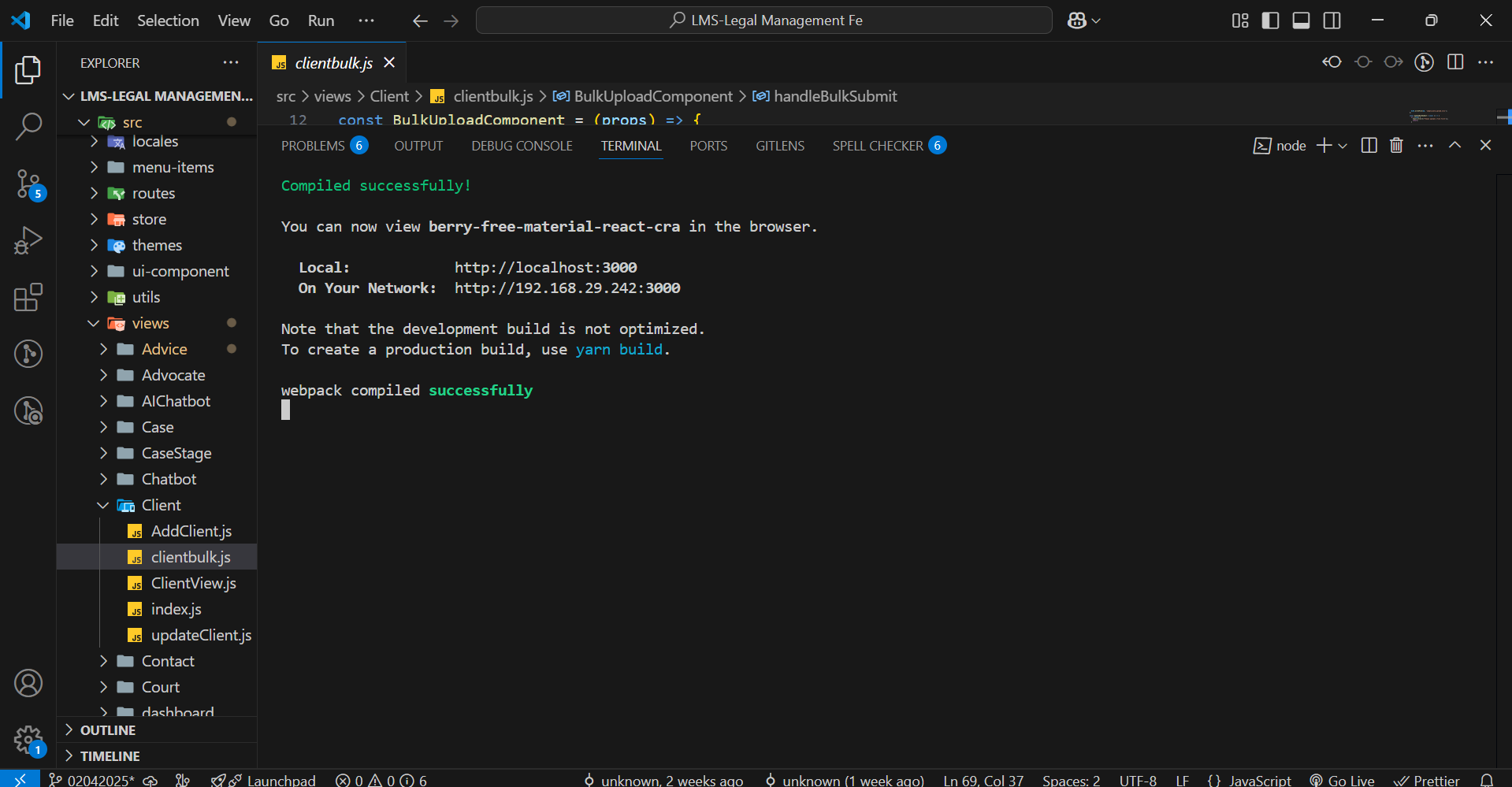This screenshot has height=787, width=1512.
Task: Expand the OUTLINE section
Action: pyautogui.click(x=108, y=730)
